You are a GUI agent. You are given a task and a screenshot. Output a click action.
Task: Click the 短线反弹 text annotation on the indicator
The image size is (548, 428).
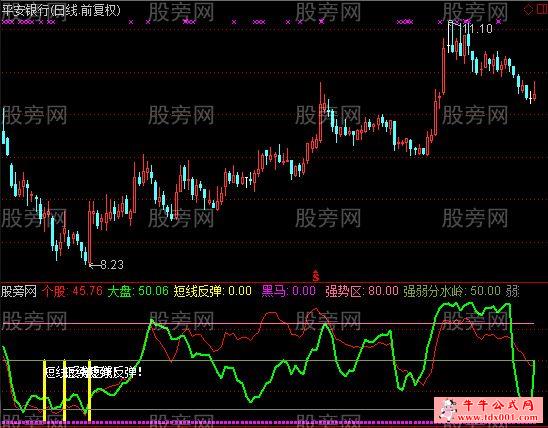(x=94, y=373)
